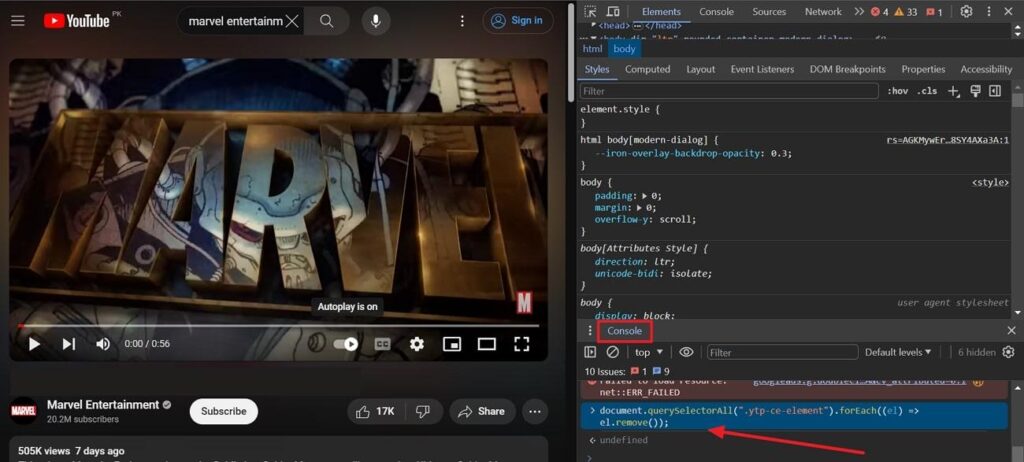Open the Network panel tab

823,12
